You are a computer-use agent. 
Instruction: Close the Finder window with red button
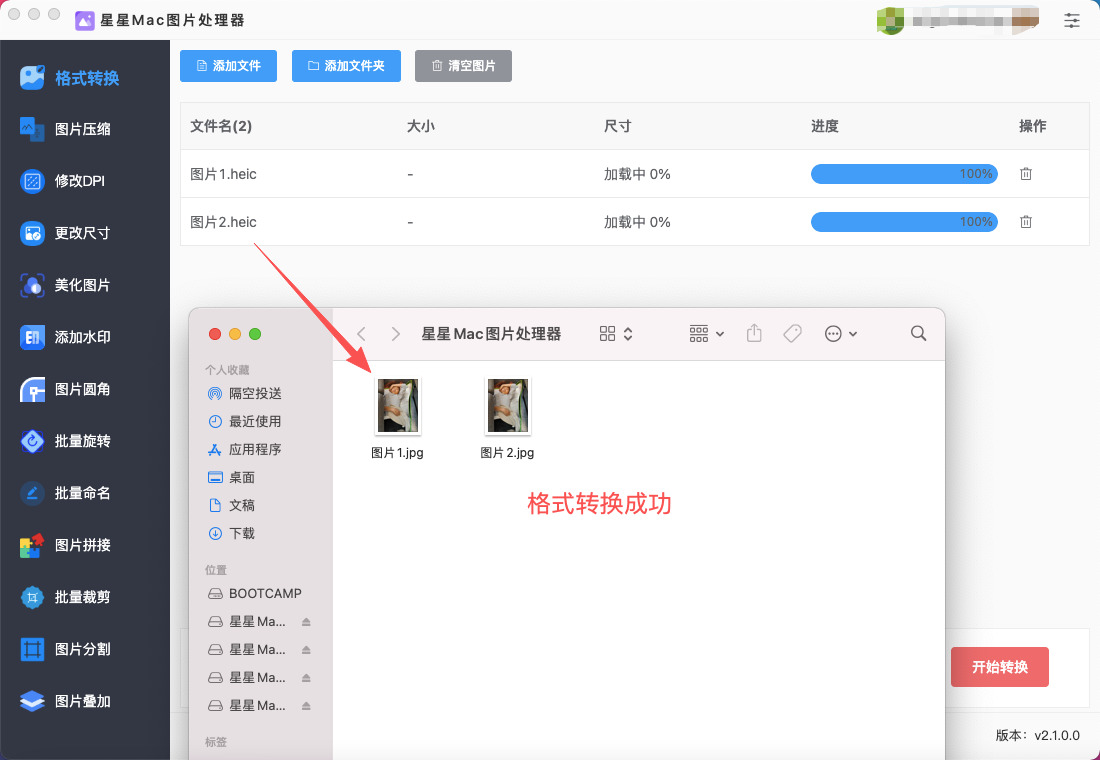[215, 334]
